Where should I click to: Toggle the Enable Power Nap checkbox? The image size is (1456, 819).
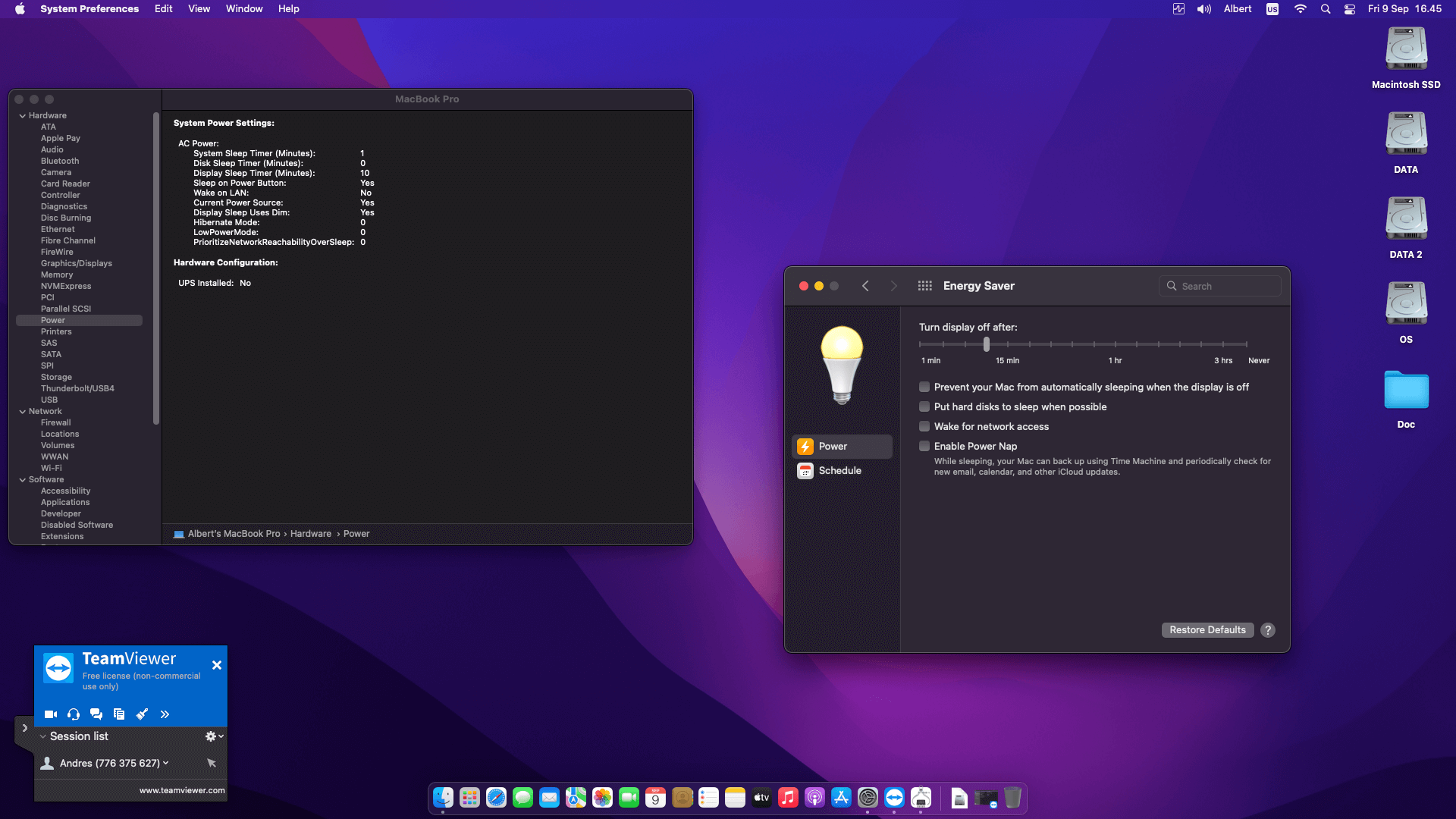tap(924, 447)
